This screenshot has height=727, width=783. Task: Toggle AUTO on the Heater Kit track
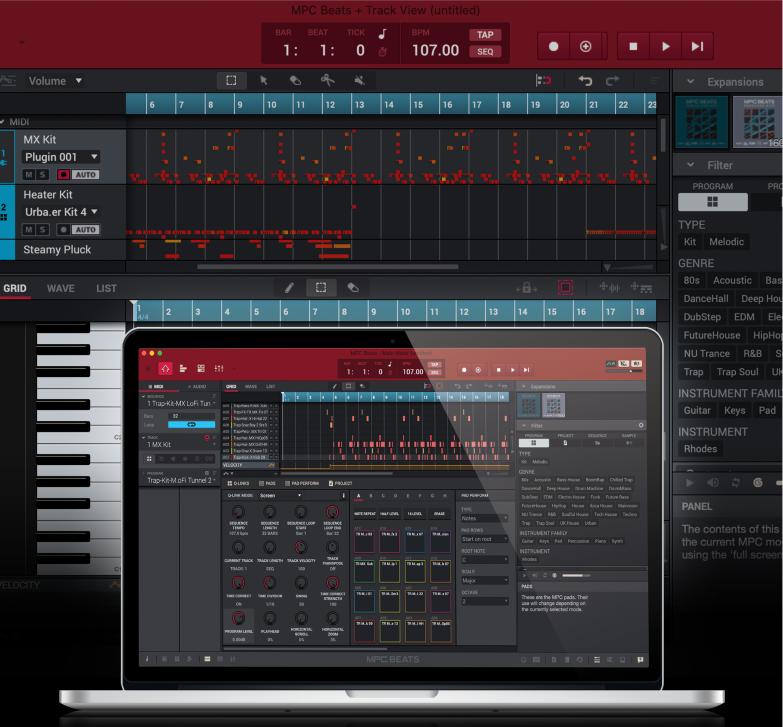pyautogui.click(x=85, y=230)
